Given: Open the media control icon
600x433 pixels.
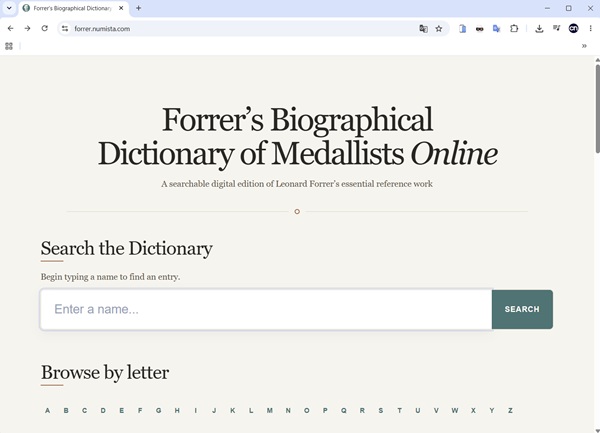Looking at the screenshot, I should click(x=556, y=28).
